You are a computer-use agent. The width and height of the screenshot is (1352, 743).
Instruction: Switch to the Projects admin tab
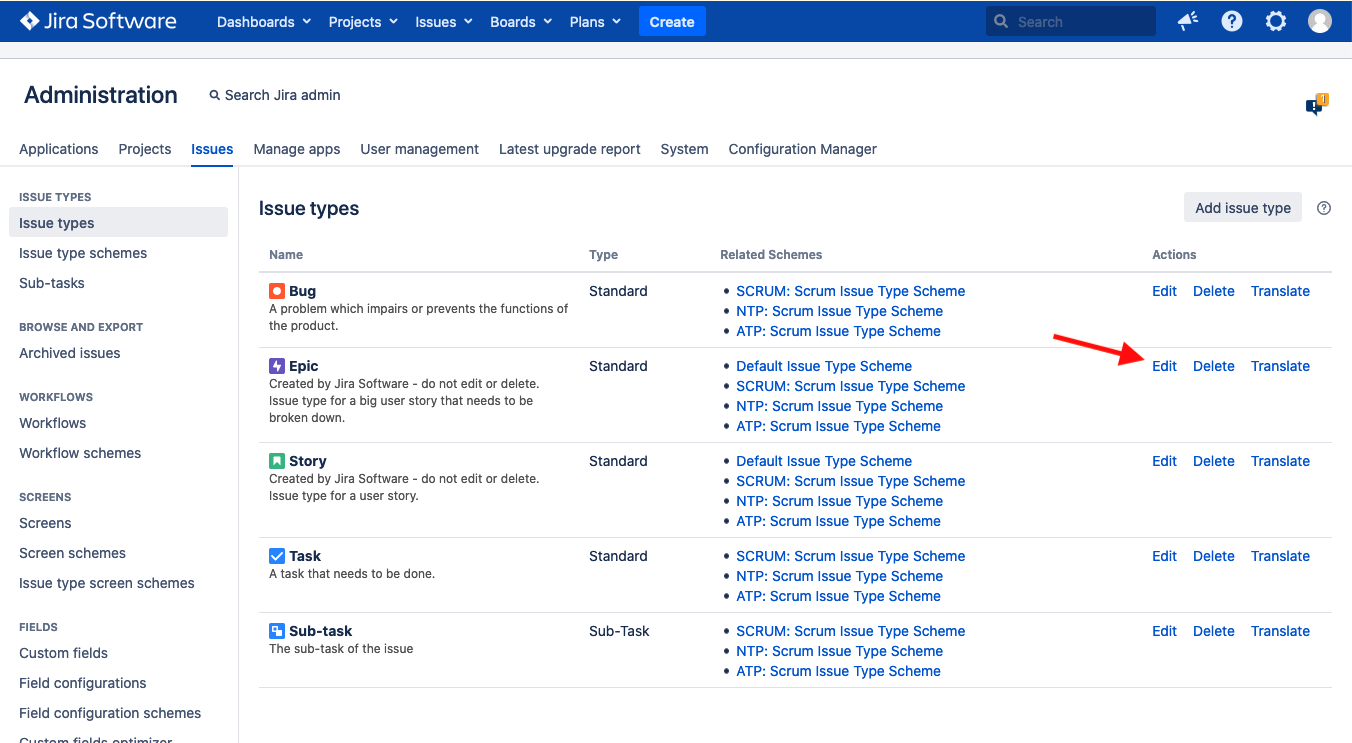tap(145, 149)
